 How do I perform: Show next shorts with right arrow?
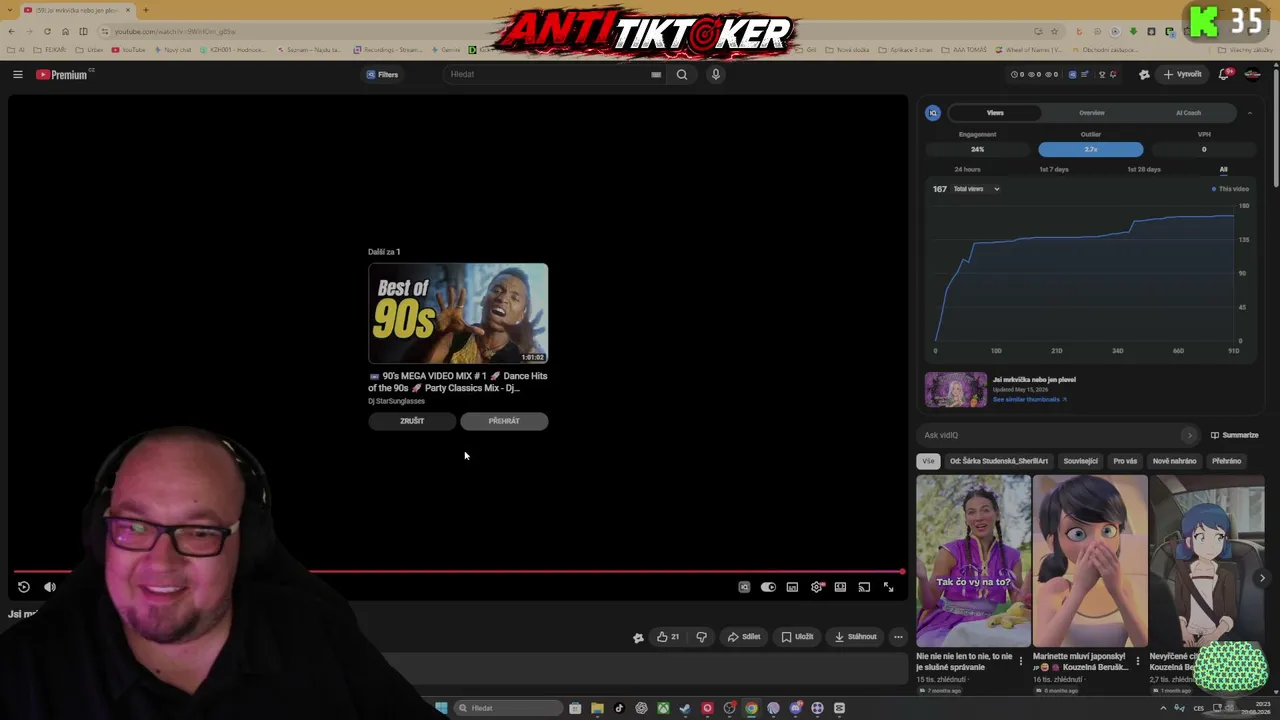(1262, 578)
